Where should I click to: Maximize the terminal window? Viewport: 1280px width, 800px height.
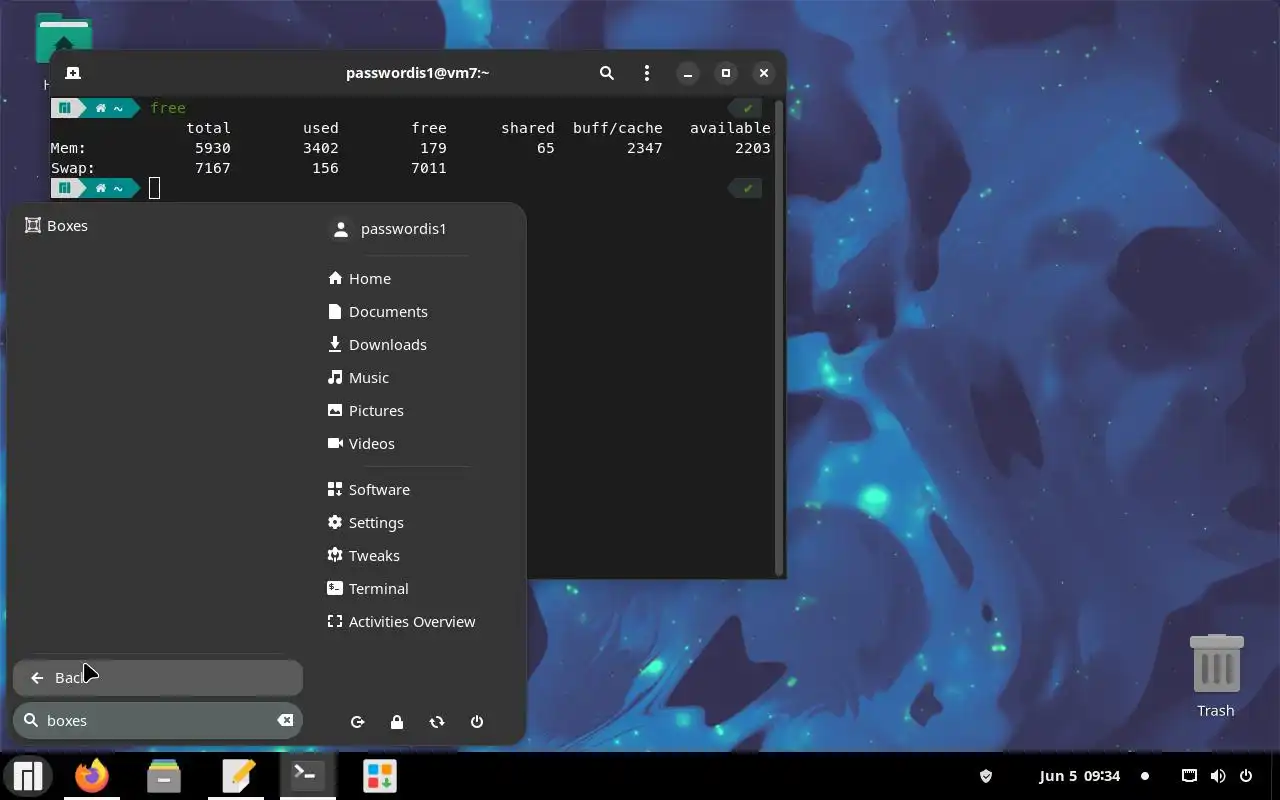726,73
